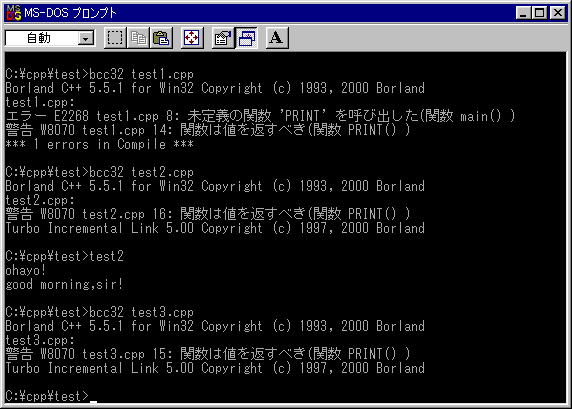Viewport: 572px width, 409px height.
Task: Open the Properties sheet icon
Action: [x=223, y=38]
